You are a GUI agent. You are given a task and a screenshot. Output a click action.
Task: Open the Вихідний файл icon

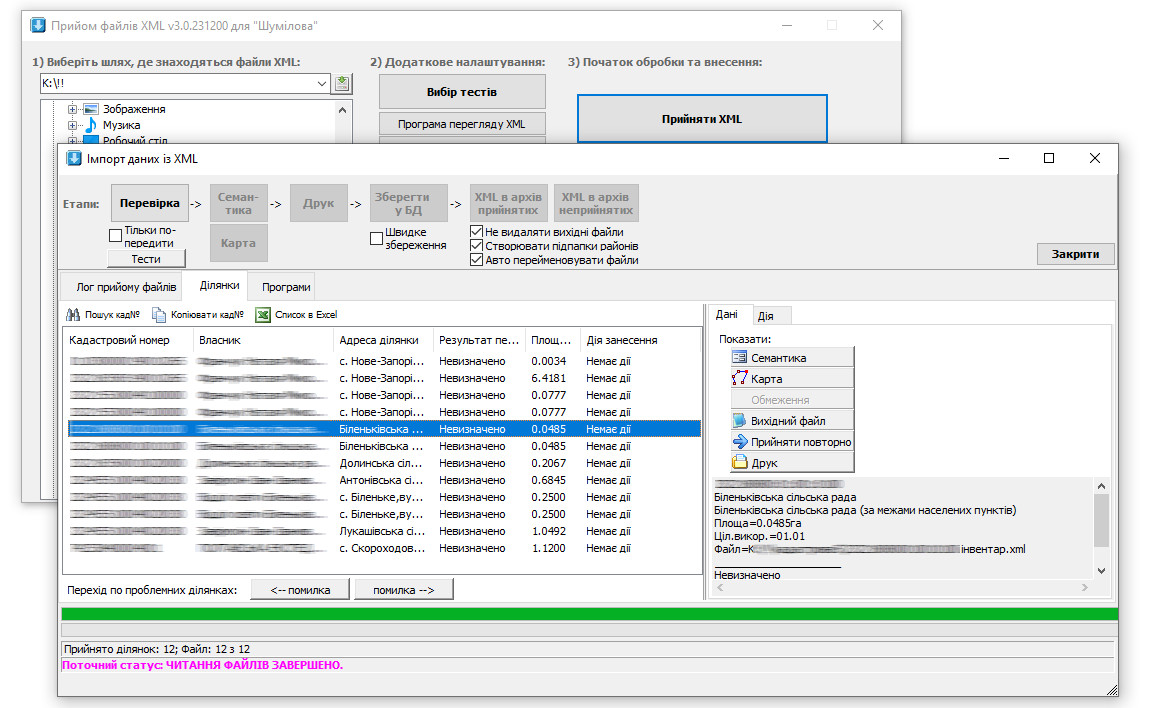739,420
